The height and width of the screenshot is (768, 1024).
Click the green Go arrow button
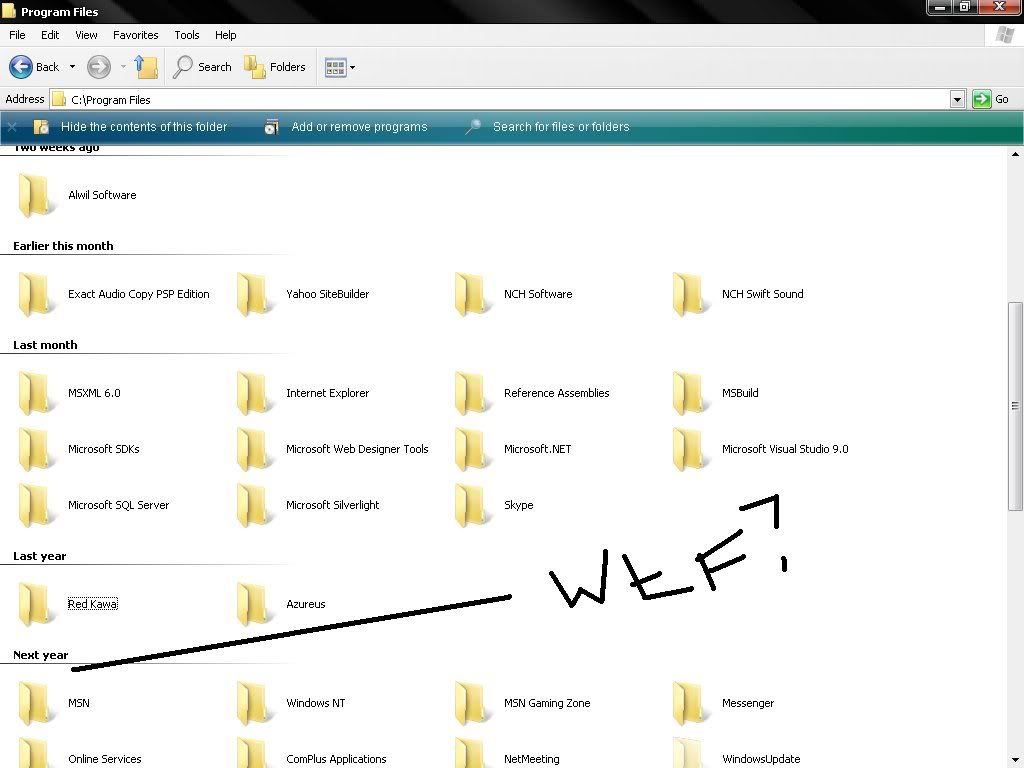[x=982, y=99]
